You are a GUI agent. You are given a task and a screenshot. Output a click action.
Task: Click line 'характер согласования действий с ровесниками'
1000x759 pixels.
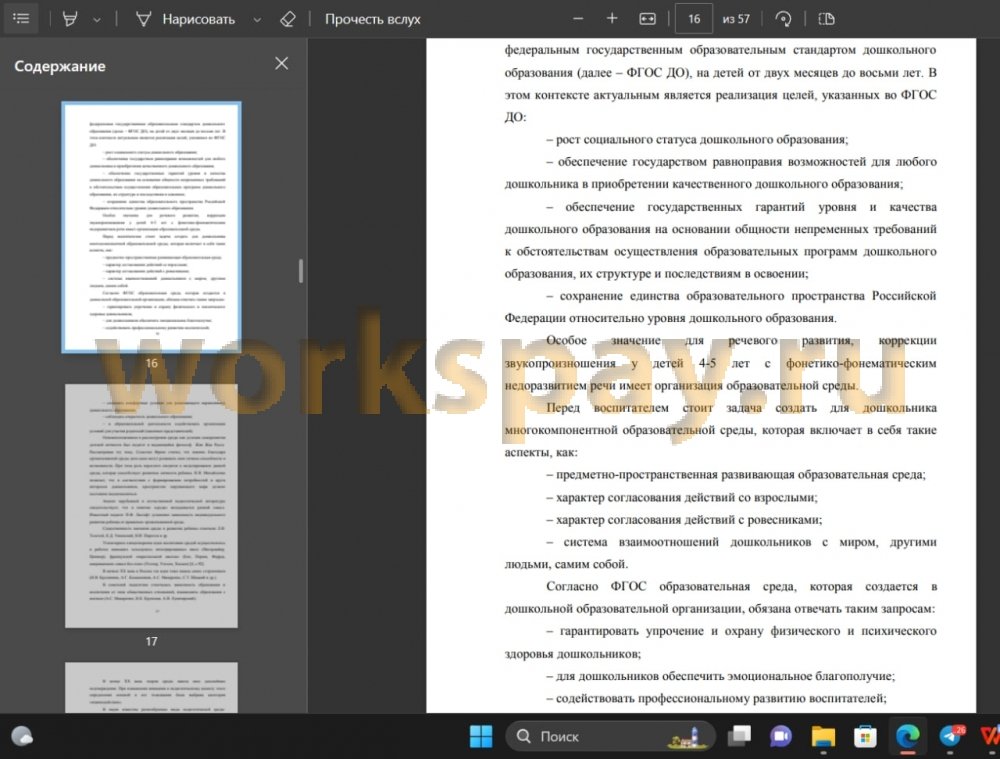(689, 520)
